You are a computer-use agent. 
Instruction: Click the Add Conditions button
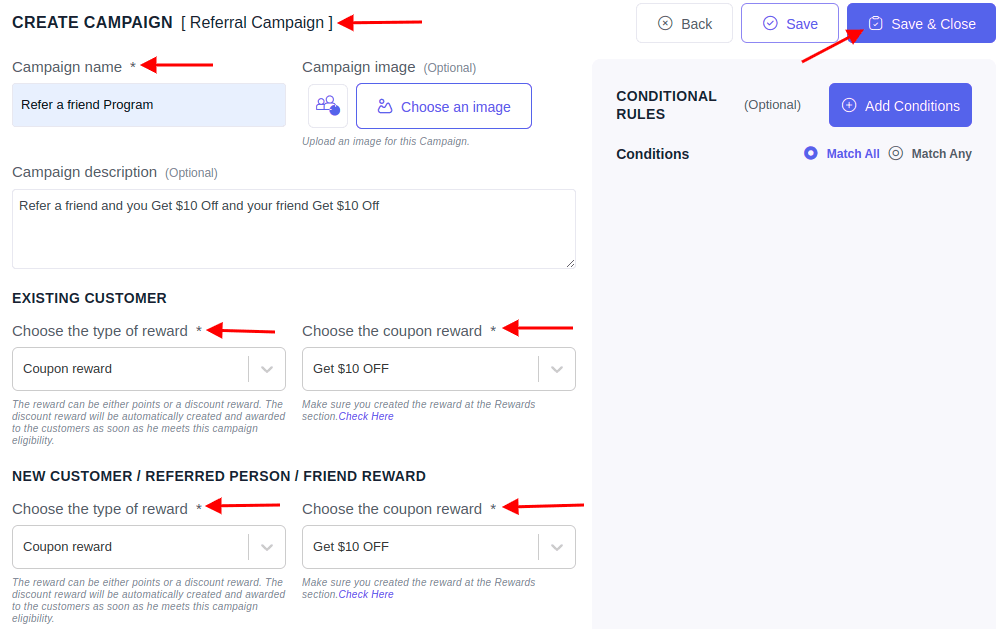[x=899, y=105]
